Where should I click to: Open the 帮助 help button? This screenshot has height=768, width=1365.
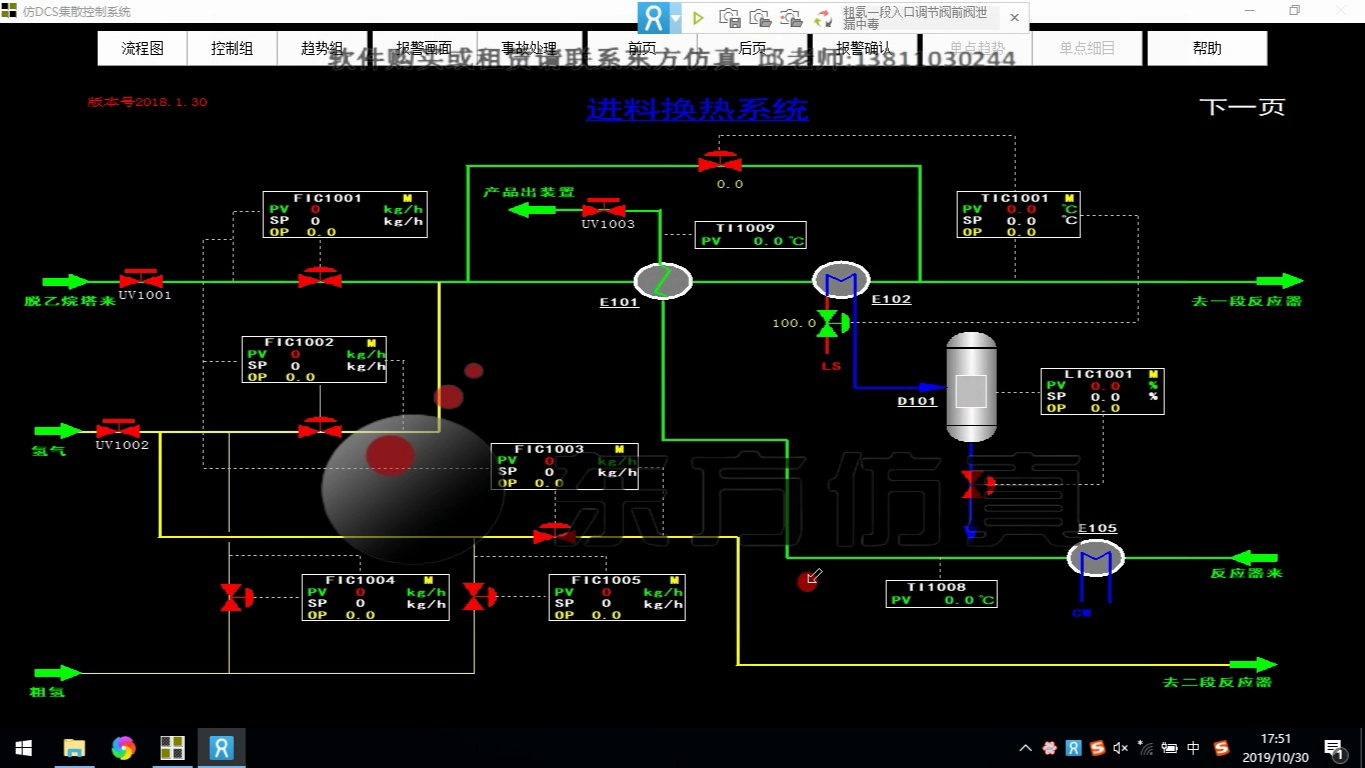(1207, 48)
